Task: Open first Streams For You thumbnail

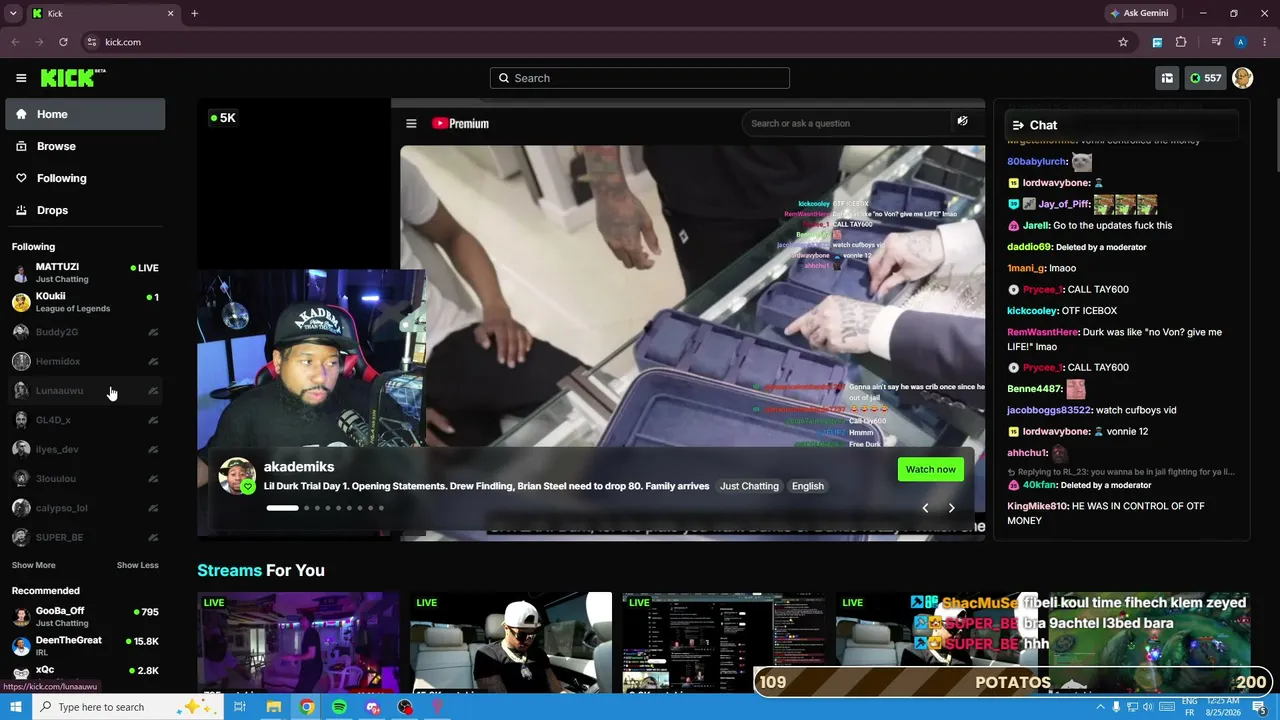Action: click(298, 641)
